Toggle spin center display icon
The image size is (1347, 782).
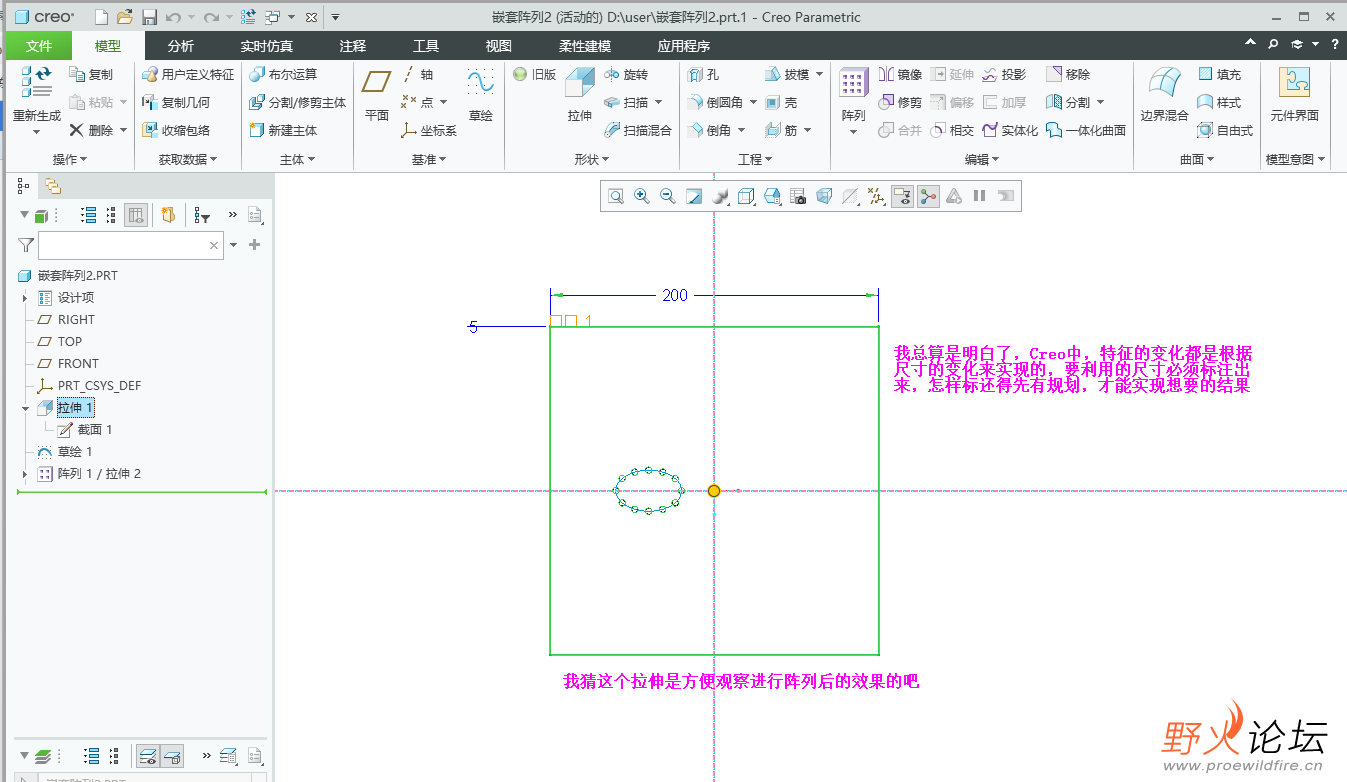[928, 196]
